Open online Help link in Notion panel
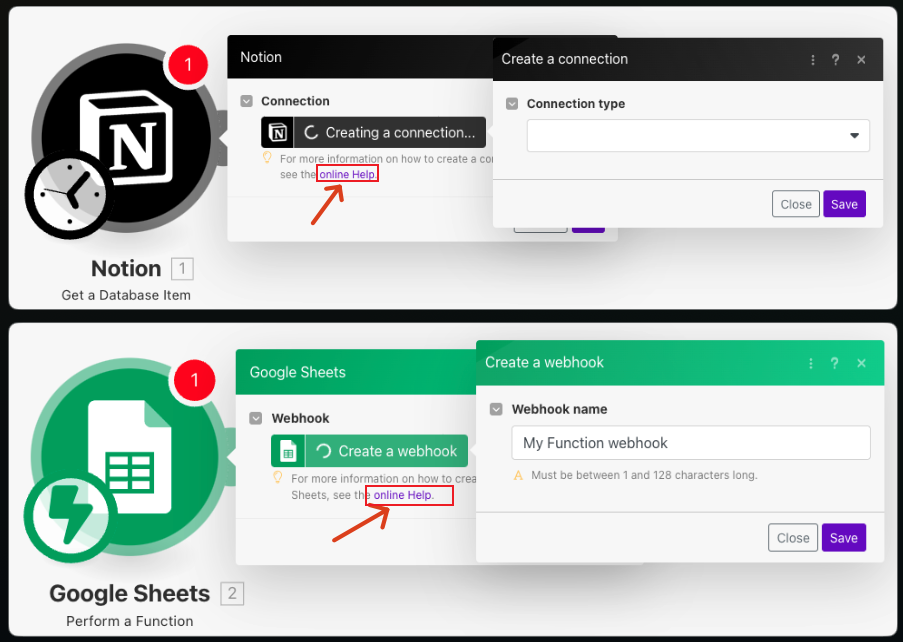Viewport: 903px width, 642px height. [x=347, y=174]
